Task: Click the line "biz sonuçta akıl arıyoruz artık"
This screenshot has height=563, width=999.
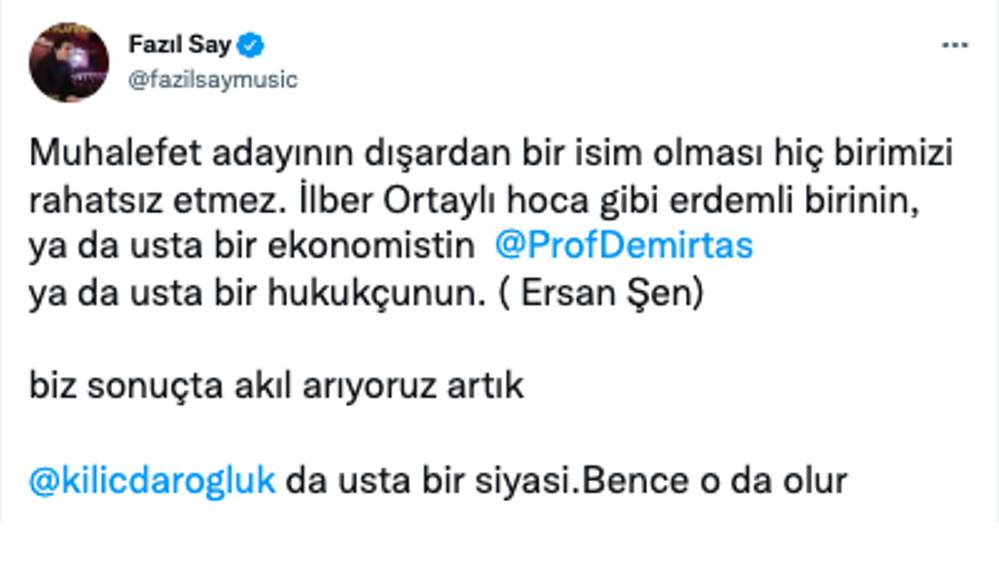Action: [x=277, y=385]
